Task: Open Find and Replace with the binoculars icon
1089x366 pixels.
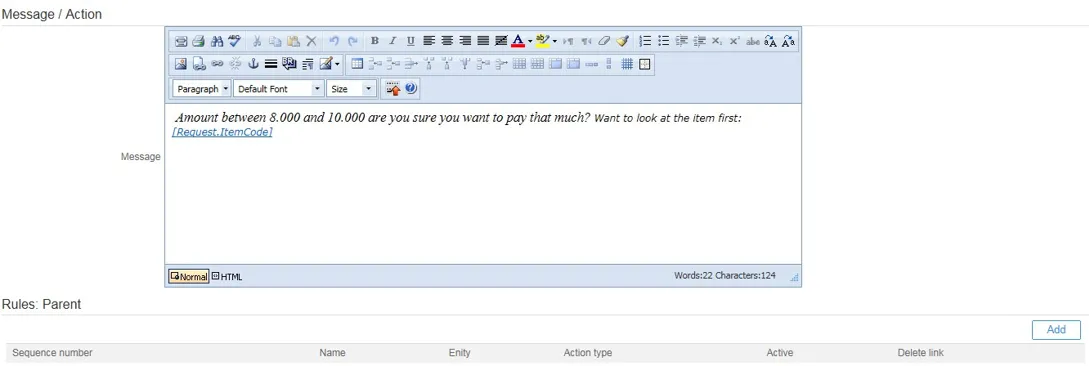Action: [217, 41]
